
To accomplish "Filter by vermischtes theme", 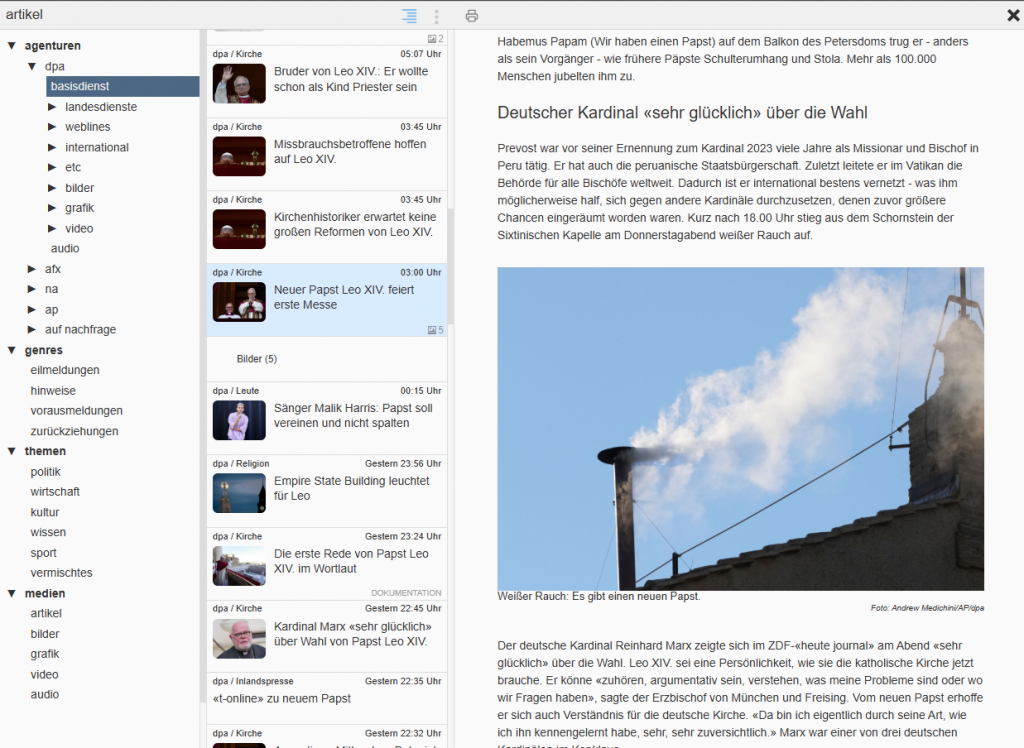I will click(x=61, y=572).
